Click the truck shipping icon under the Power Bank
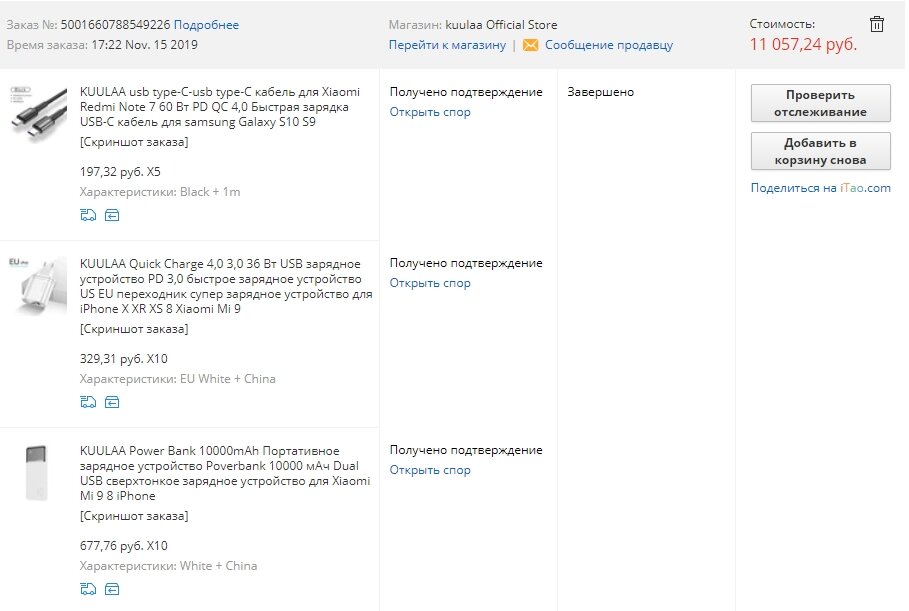This screenshot has height=611, width=909. coord(88,590)
